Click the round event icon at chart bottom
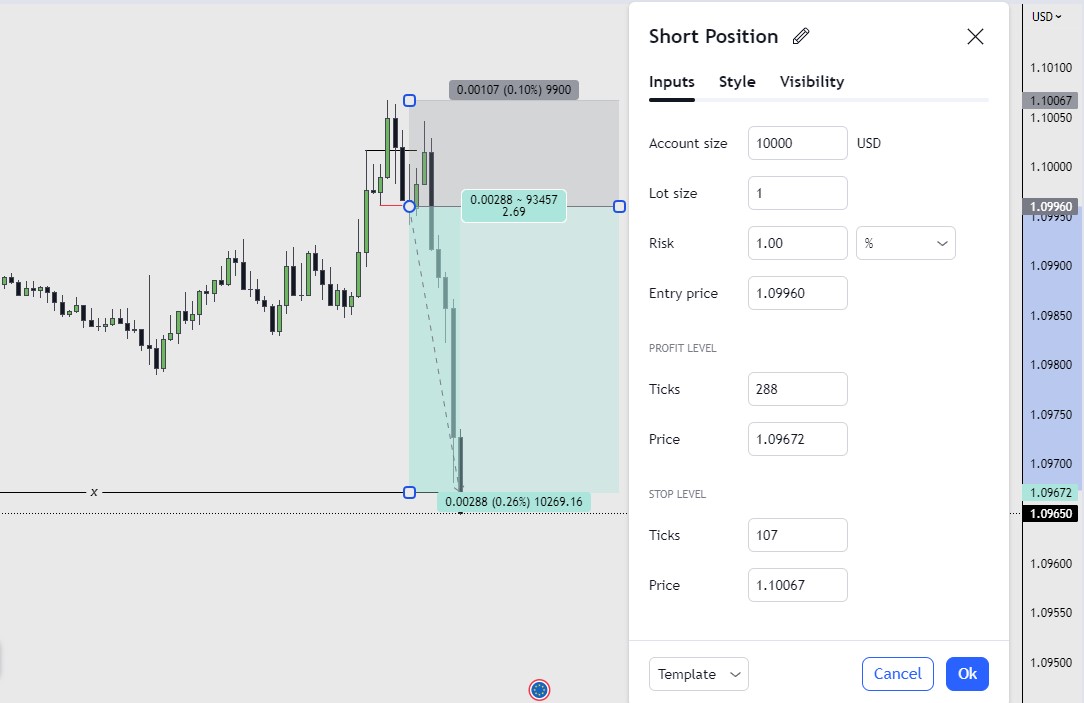 point(539,689)
